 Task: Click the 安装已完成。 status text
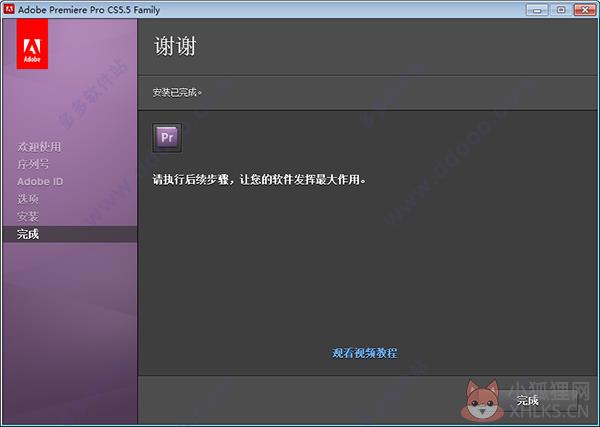[x=177, y=93]
